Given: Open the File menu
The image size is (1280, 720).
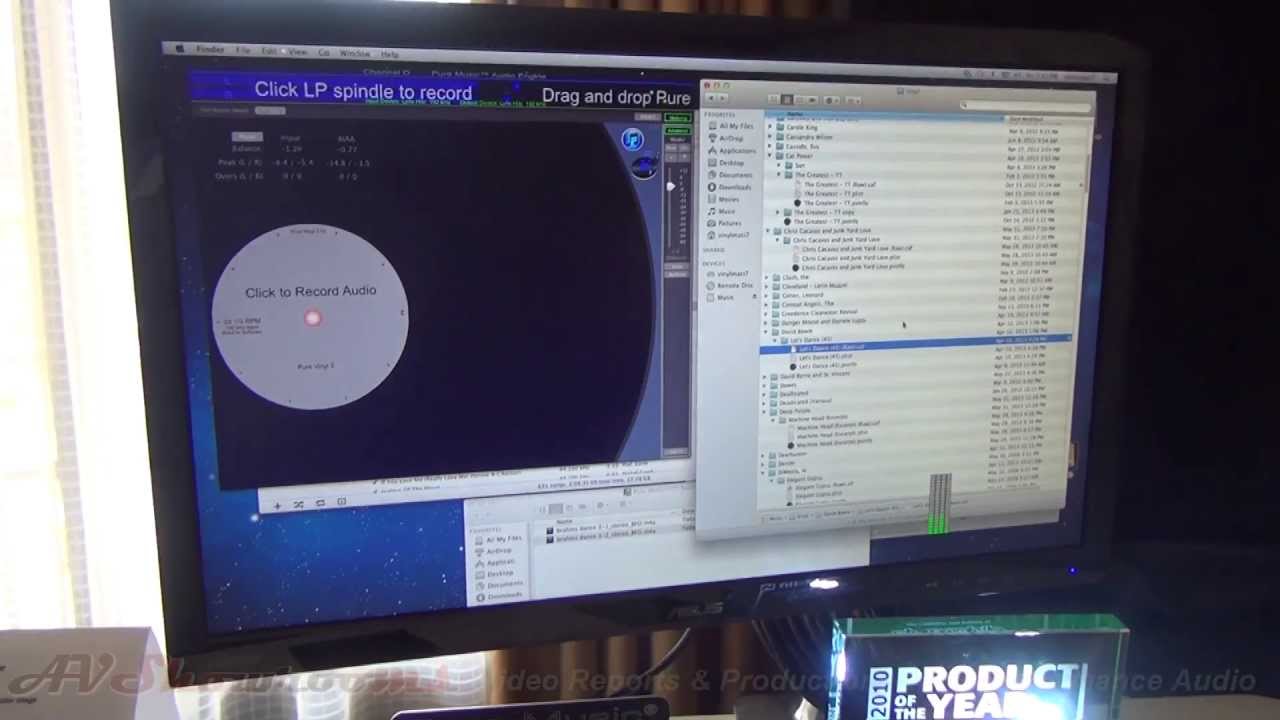Looking at the screenshot, I should [x=243, y=51].
